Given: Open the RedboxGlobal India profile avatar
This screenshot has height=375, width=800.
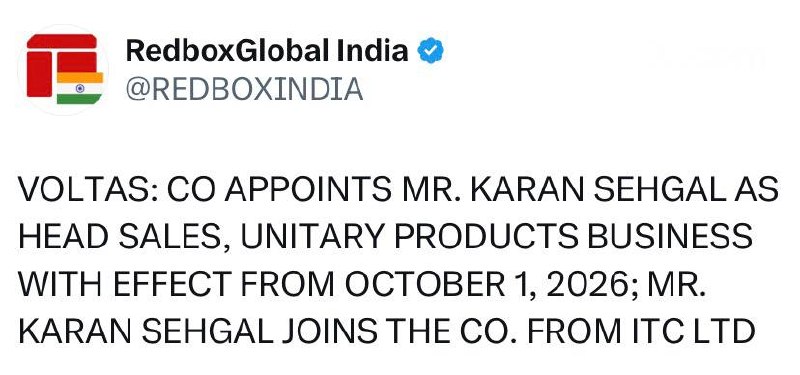Looking at the screenshot, I should click(x=63, y=69).
